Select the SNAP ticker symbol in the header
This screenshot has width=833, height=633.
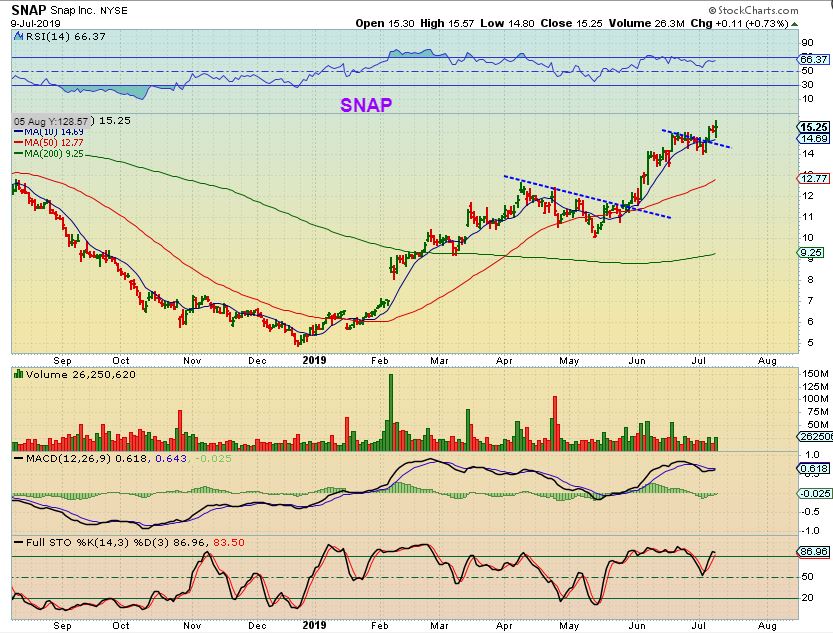tap(29, 10)
